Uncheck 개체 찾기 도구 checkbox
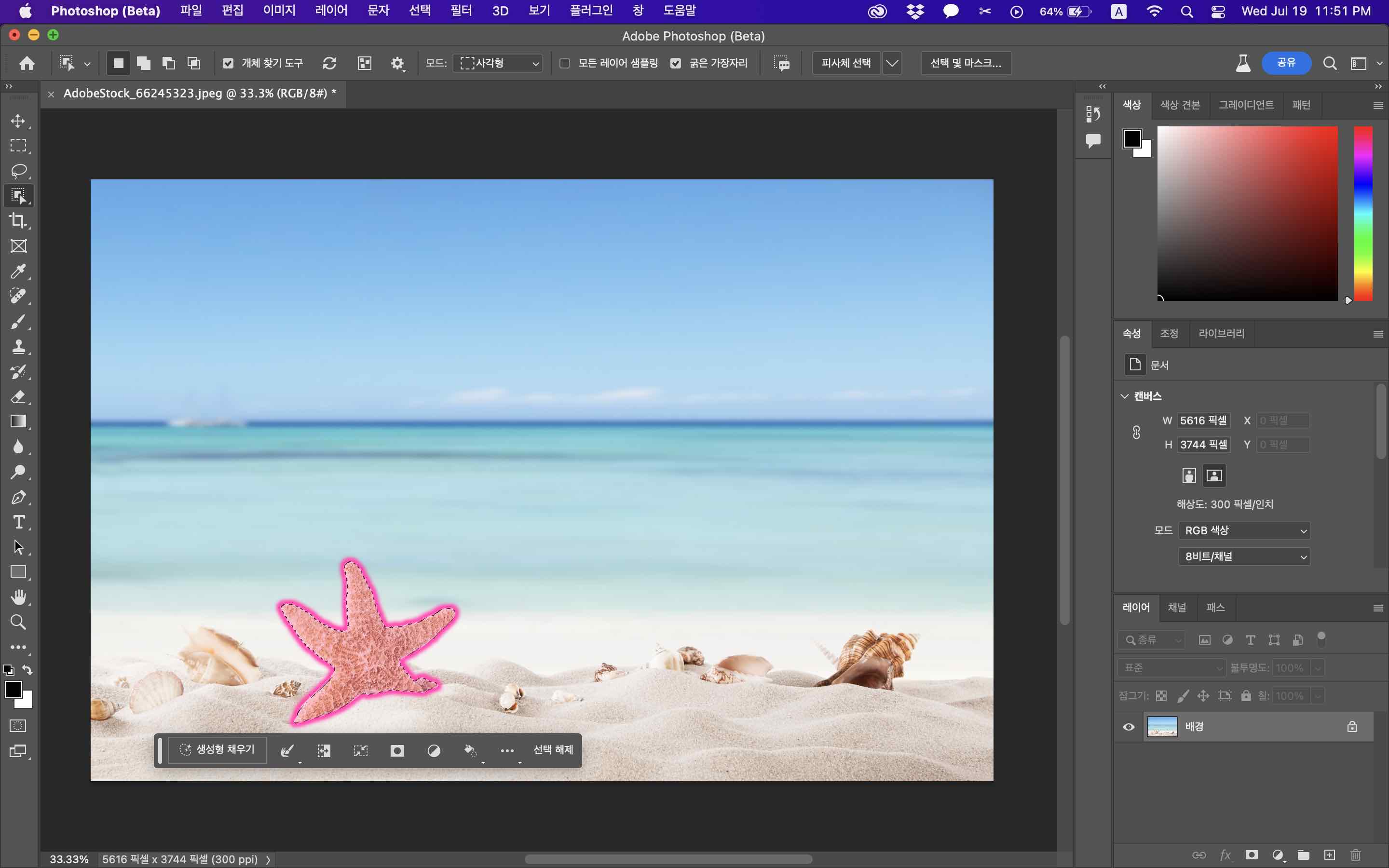The image size is (1389, 868). click(228, 63)
